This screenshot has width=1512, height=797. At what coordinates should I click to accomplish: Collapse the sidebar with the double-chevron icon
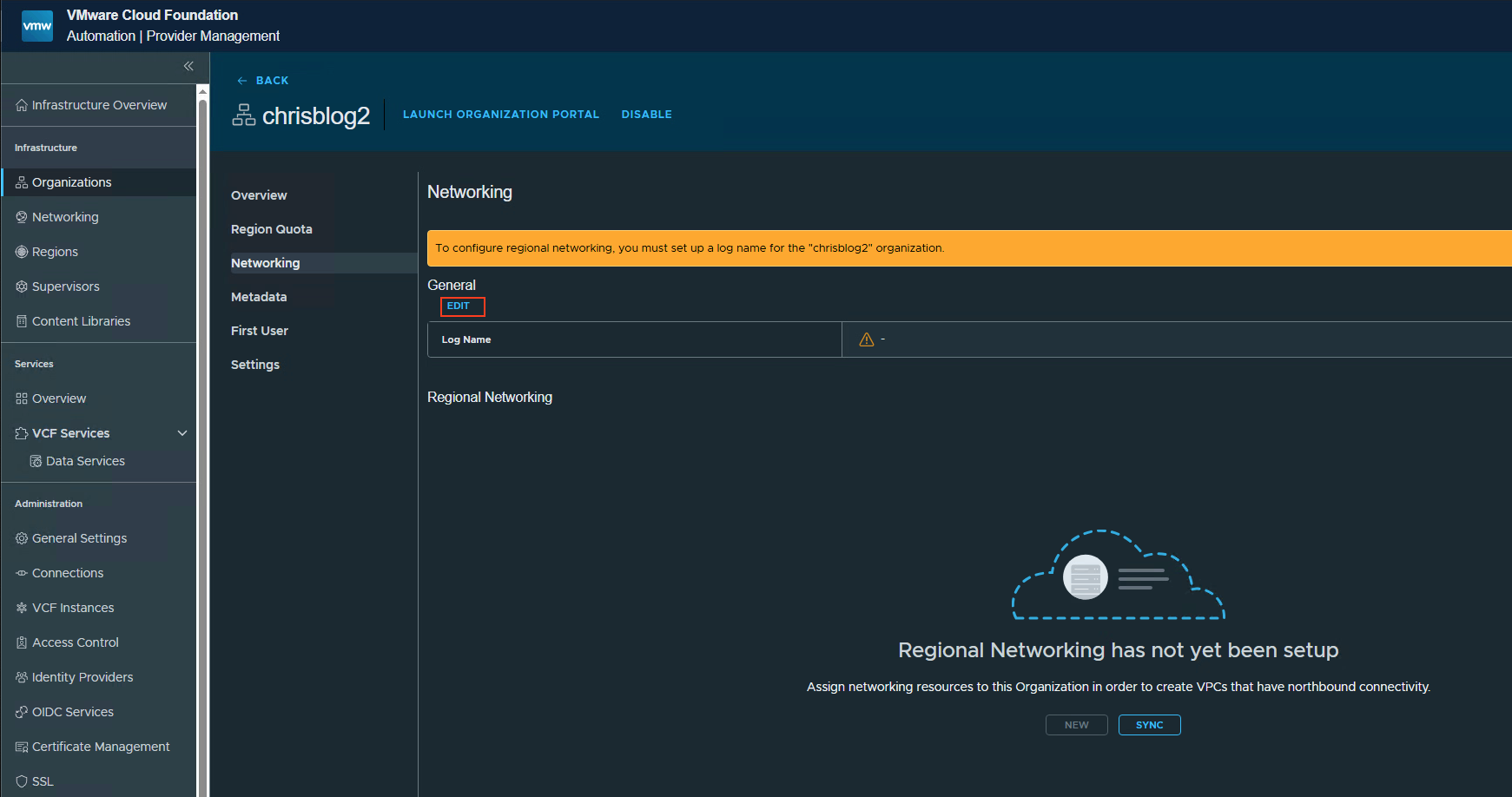tap(188, 66)
